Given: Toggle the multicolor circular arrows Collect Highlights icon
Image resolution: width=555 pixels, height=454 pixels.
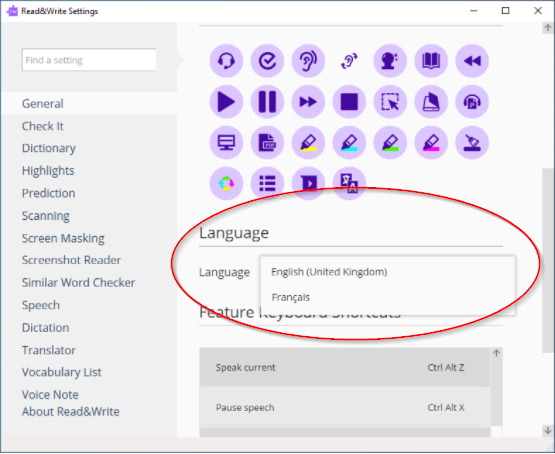Looking at the screenshot, I should [226, 183].
